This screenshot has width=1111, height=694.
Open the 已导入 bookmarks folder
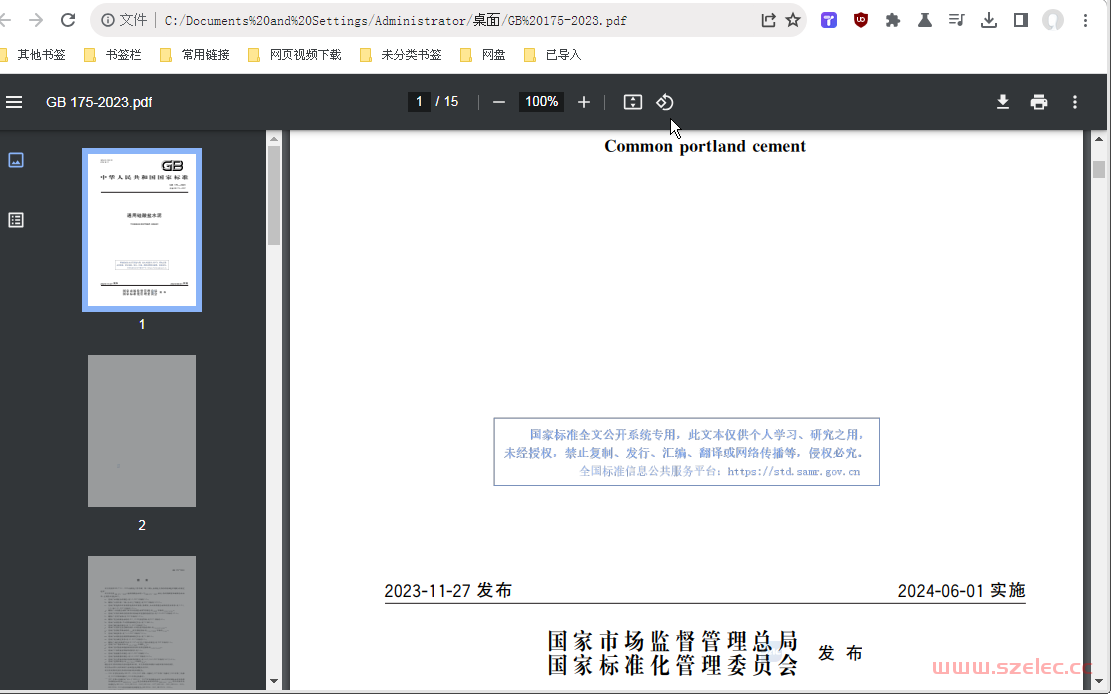tap(553, 55)
